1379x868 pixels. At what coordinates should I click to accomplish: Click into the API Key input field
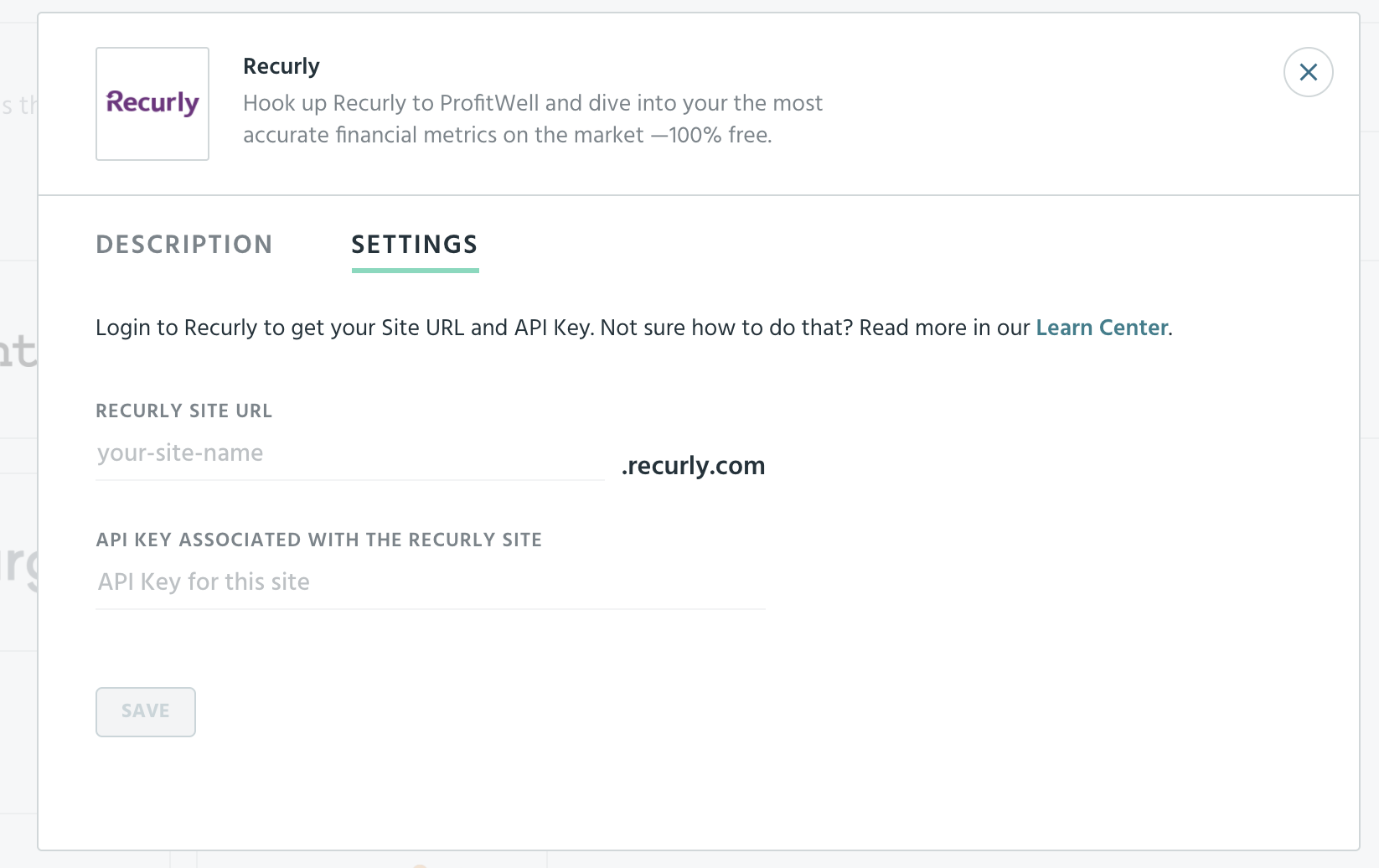click(x=431, y=582)
